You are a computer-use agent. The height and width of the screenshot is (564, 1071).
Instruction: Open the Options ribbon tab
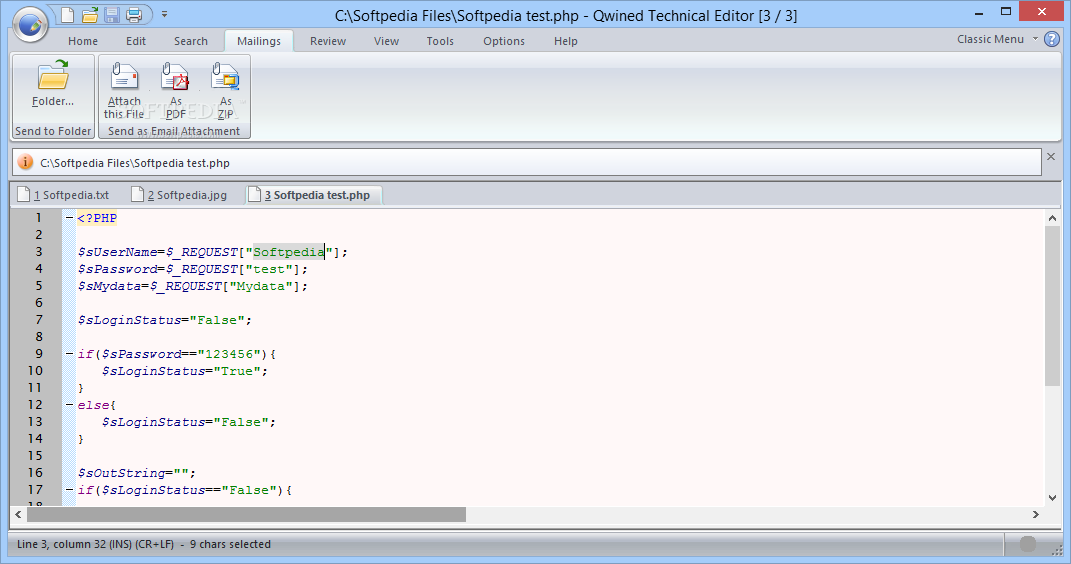tap(503, 41)
